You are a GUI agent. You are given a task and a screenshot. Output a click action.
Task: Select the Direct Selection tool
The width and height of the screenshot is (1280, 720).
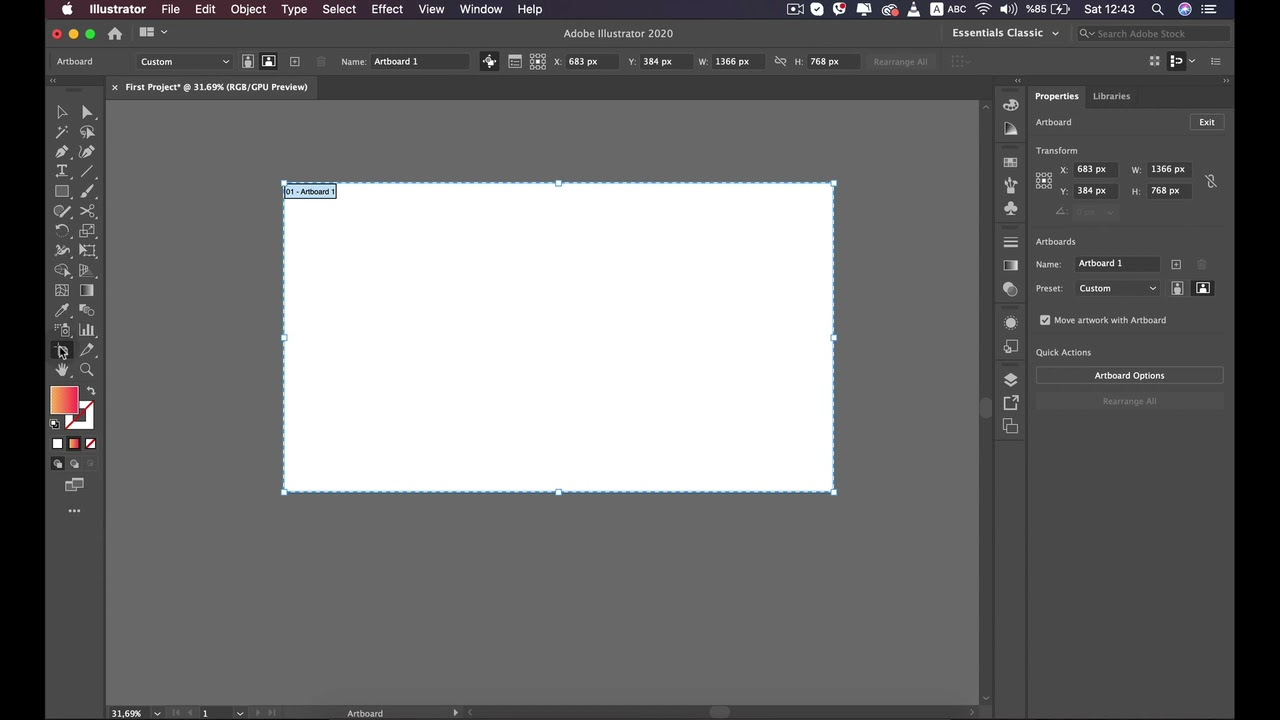point(87,112)
